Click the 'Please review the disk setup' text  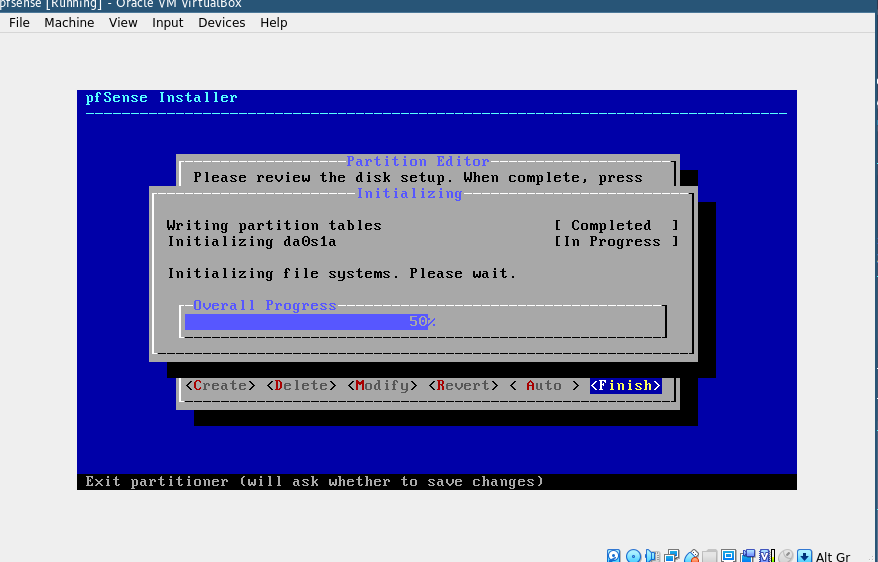pos(418,178)
